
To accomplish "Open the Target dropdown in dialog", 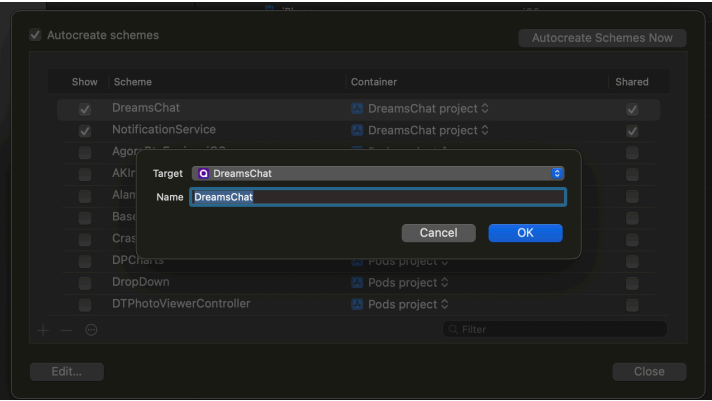I will tap(558, 173).
